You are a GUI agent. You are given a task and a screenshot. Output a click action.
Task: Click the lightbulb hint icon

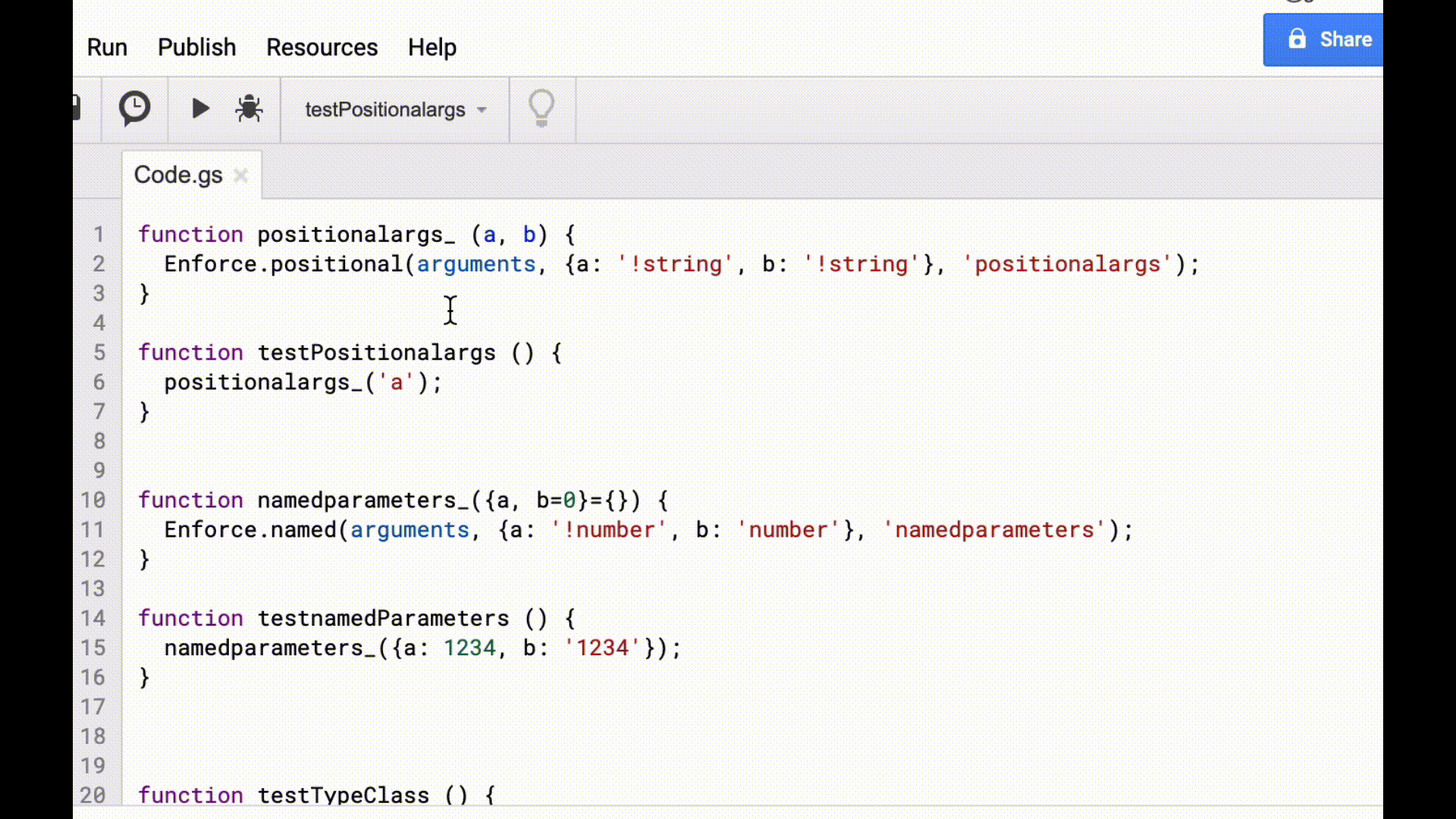pos(541,109)
